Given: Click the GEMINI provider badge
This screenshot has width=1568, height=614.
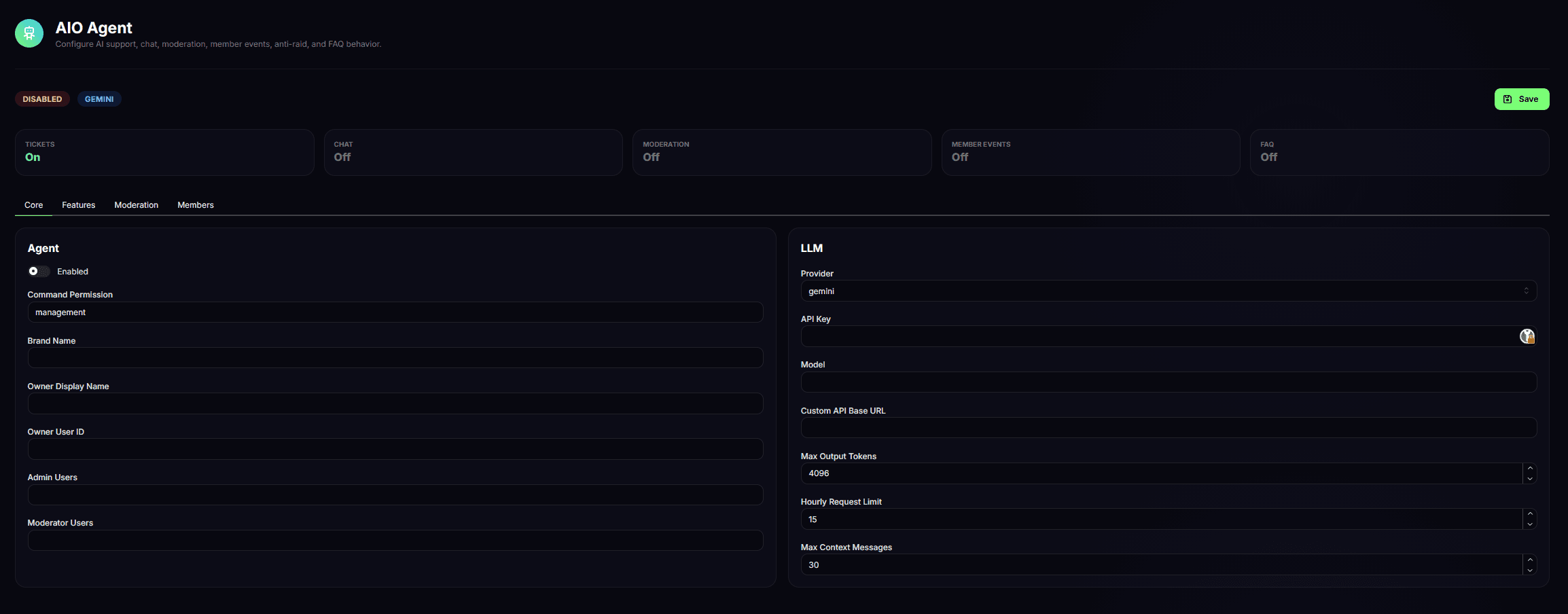Looking at the screenshot, I should tap(99, 99).
